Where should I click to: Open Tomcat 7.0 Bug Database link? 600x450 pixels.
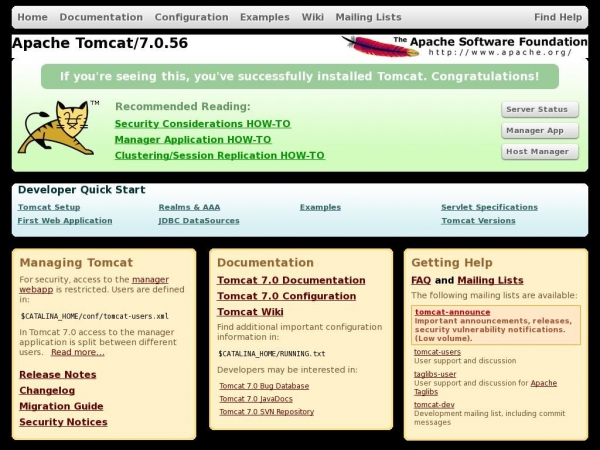tap(264, 386)
